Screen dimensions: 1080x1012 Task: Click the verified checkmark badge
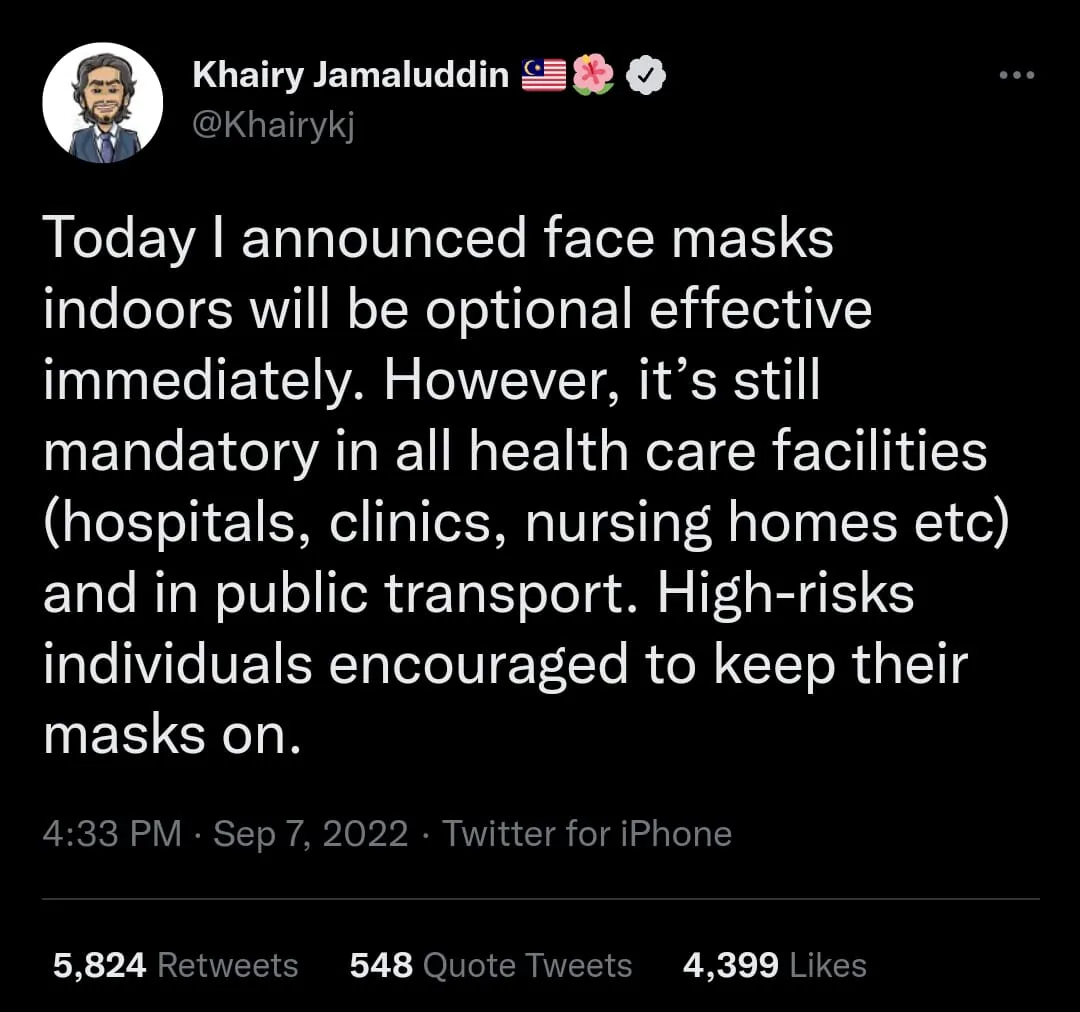click(x=646, y=76)
